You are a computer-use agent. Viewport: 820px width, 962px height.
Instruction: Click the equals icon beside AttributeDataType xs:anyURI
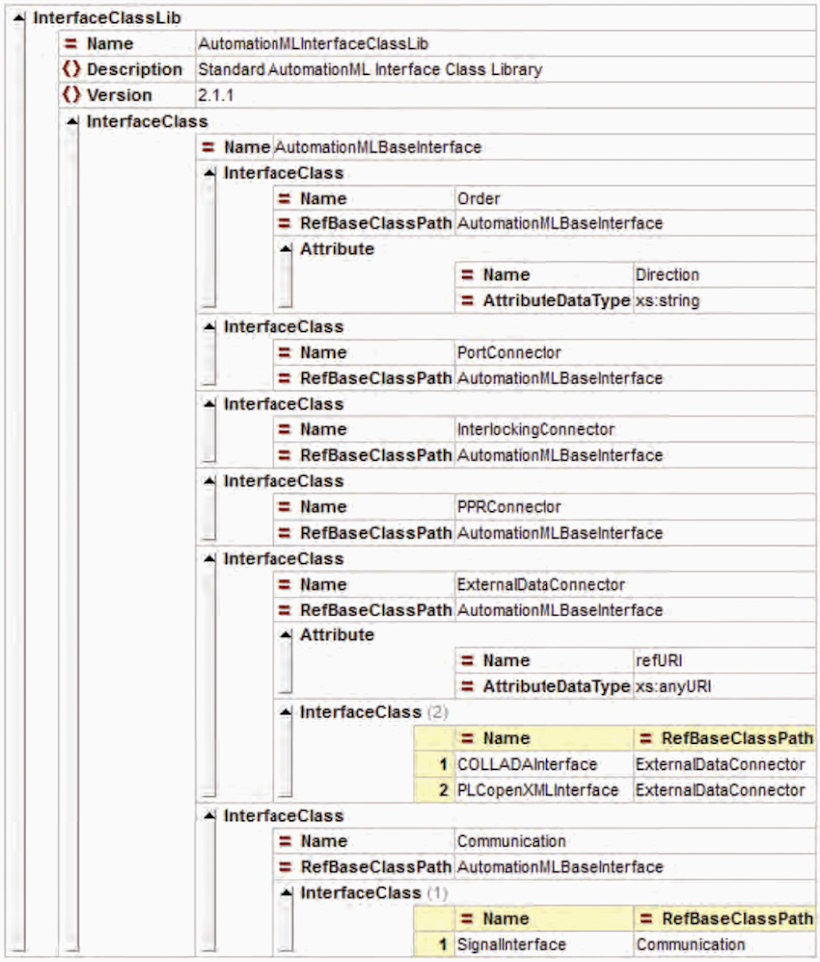point(468,687)
